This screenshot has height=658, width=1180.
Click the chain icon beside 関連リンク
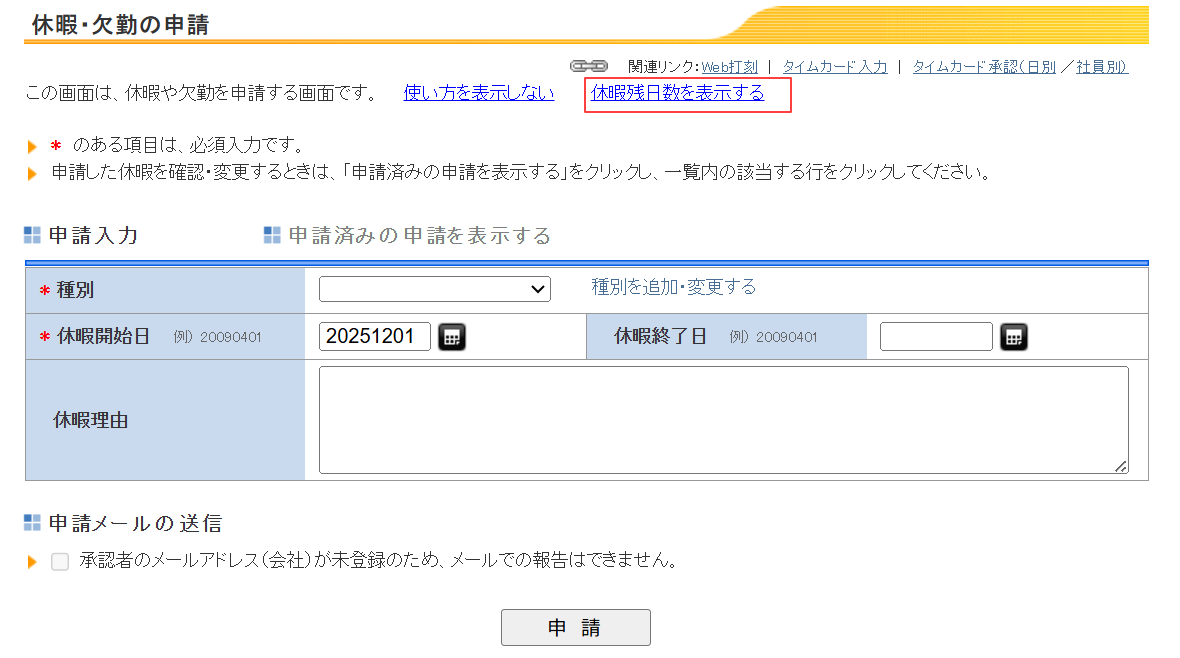click(588, 66)
